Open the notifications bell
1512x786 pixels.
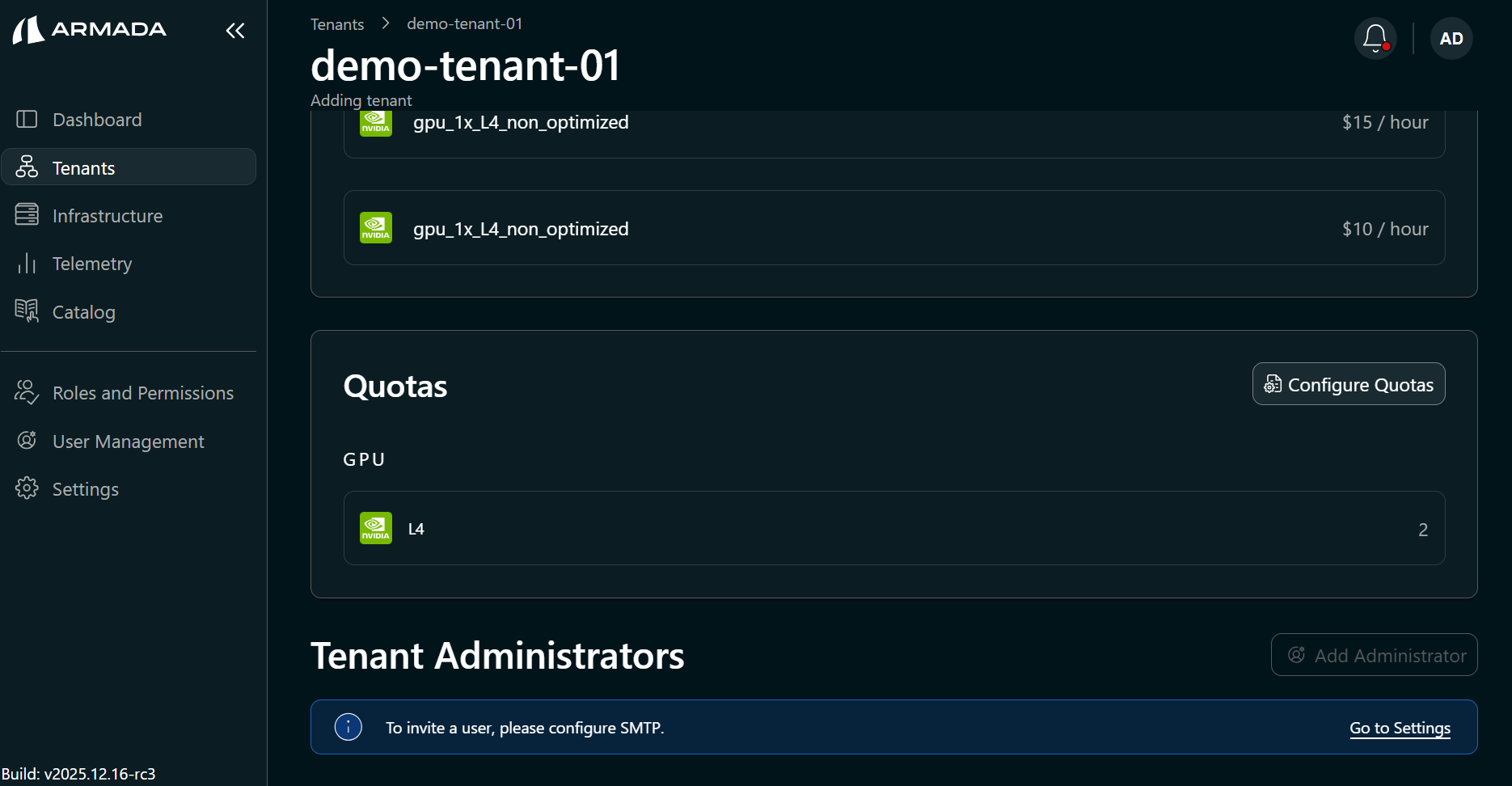coord(1375,38)
